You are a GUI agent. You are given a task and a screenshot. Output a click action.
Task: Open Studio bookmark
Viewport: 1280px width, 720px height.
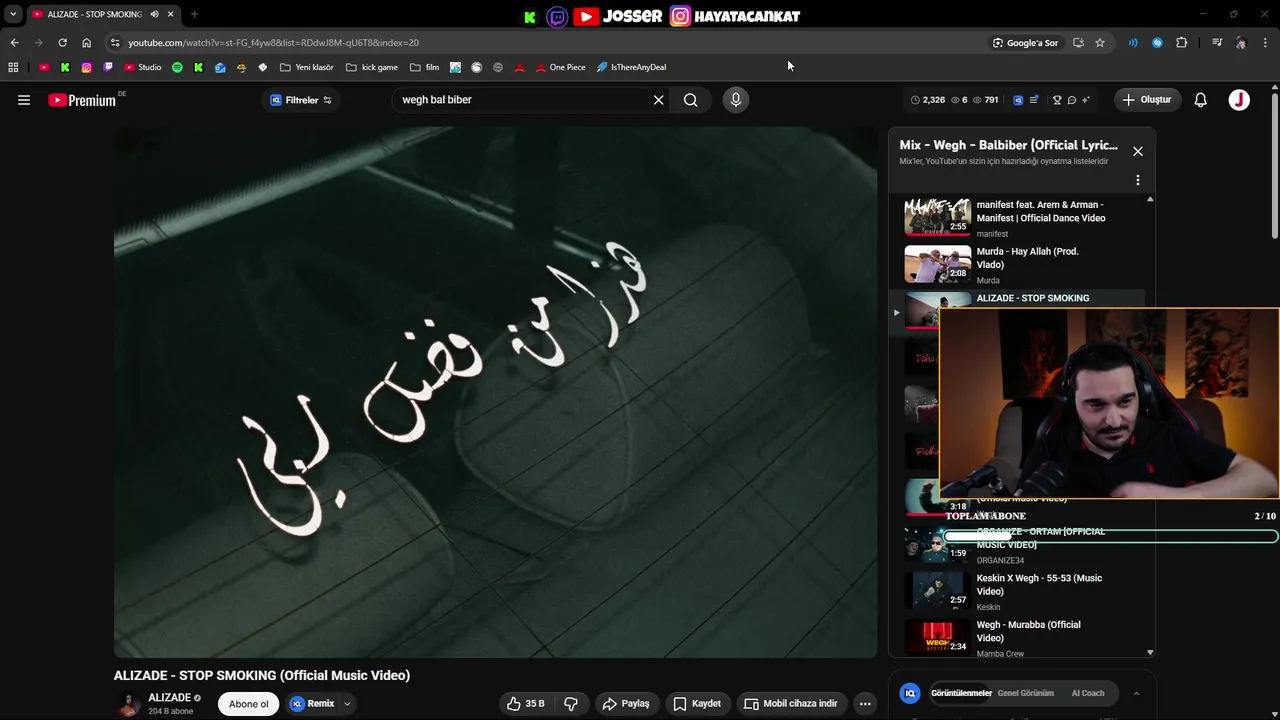pos(143,68)
